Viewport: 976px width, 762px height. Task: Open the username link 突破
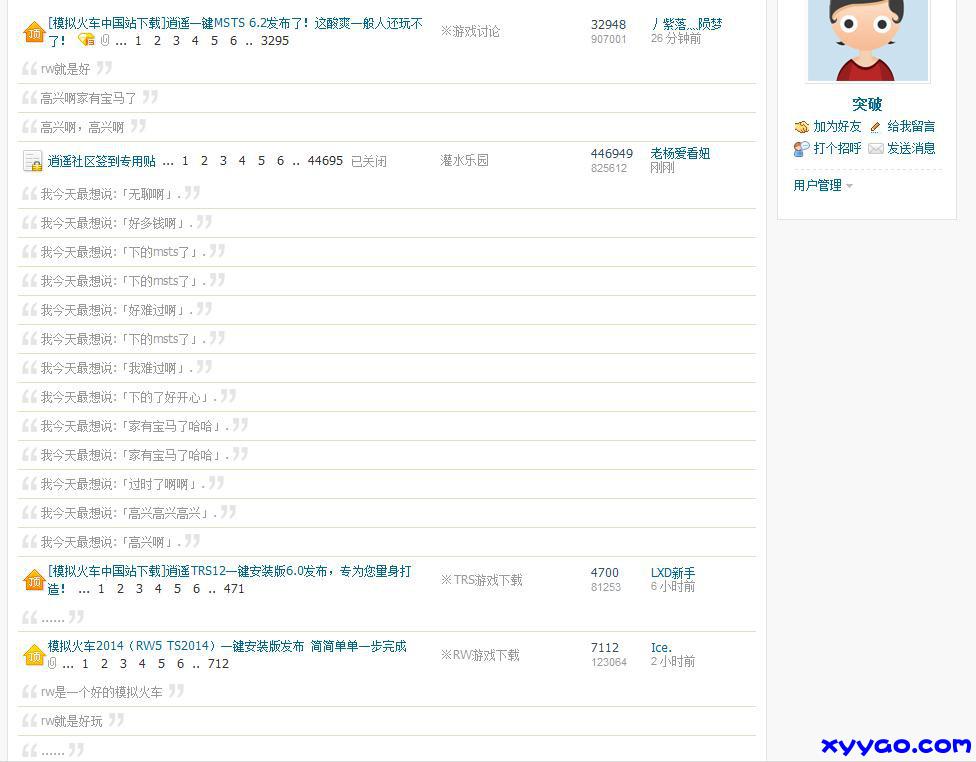click(867, 104)
